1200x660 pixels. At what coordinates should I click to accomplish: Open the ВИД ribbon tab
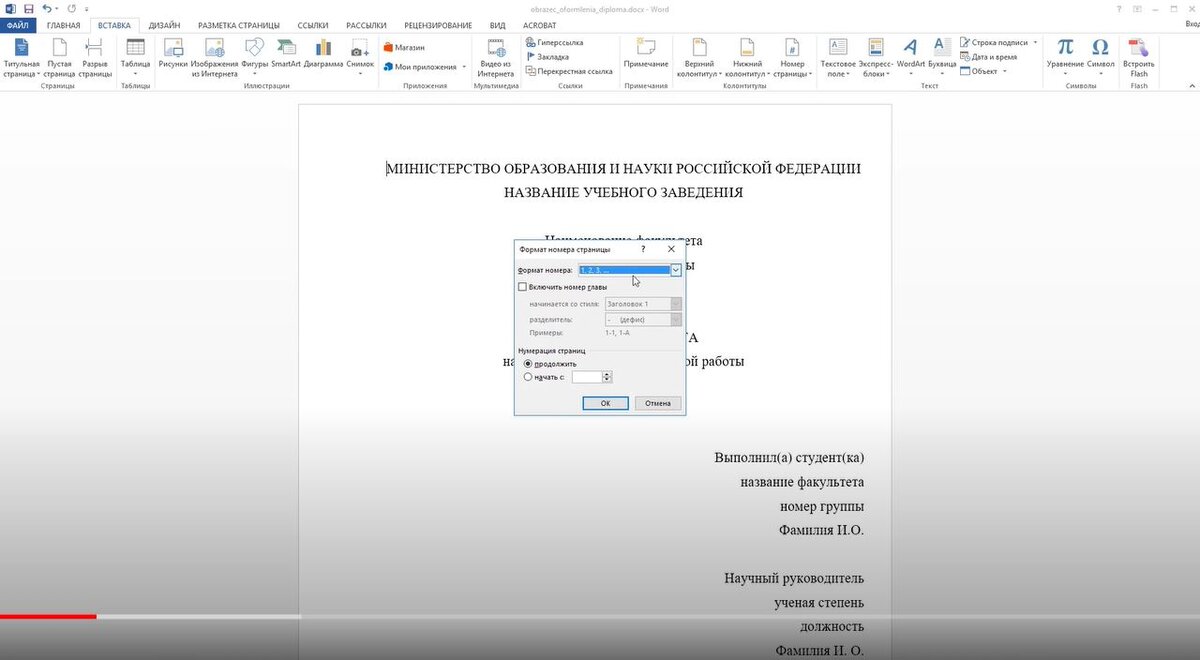pos(497,24)
